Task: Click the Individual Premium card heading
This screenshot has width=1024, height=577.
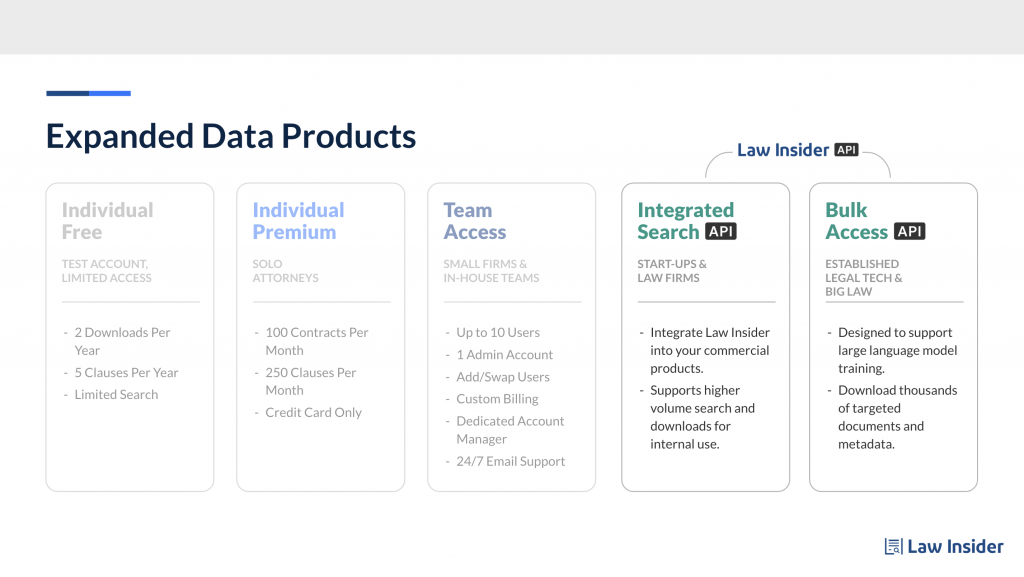Action: coord(298,221)
